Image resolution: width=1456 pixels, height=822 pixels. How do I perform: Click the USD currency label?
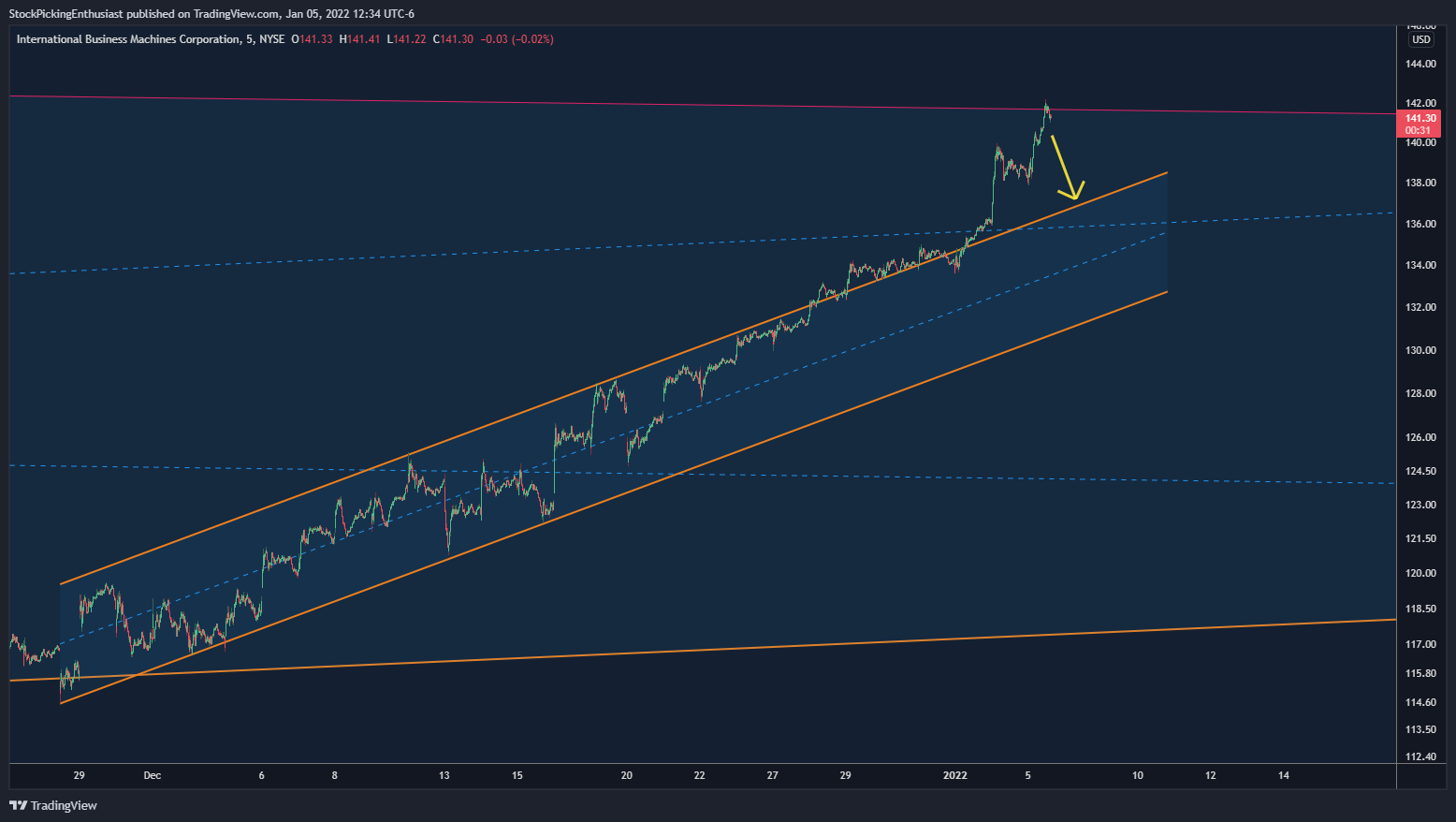pos(1420,39)
